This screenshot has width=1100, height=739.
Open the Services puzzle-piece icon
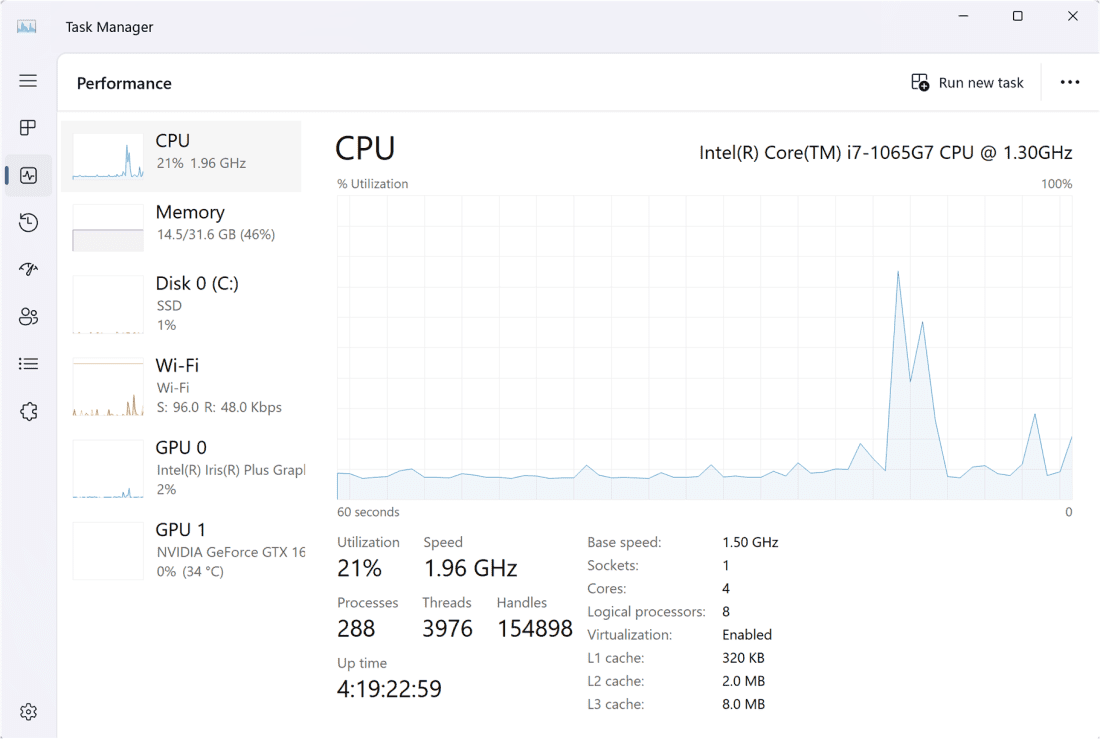click(x=28, y=411)
